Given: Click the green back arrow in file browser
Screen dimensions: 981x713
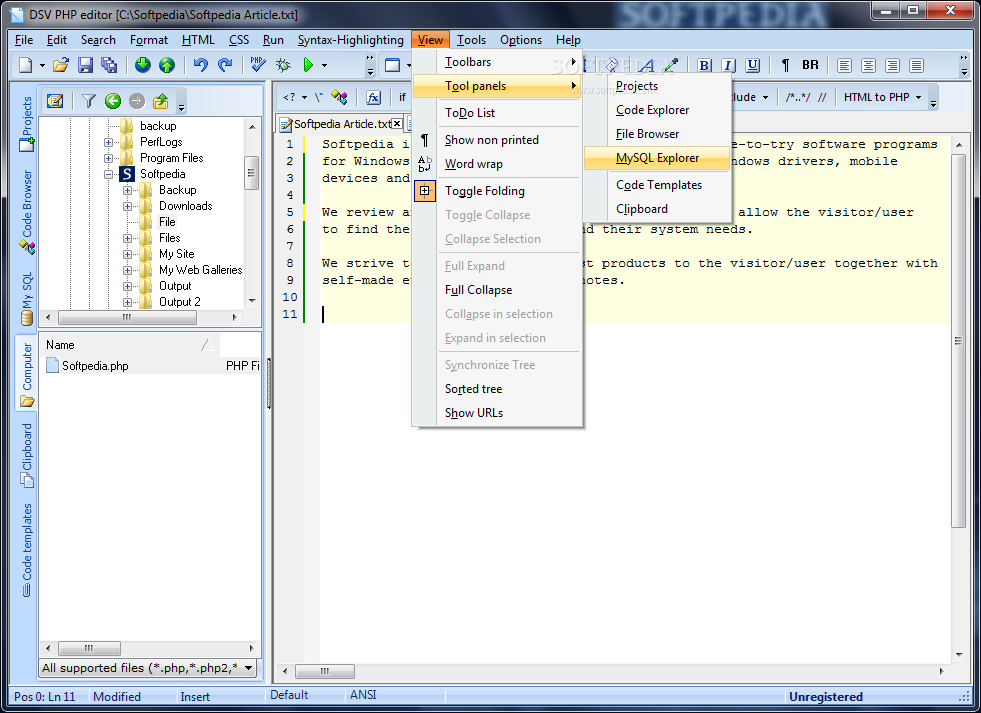Looking at the screenshot, I should coord(112,101).
